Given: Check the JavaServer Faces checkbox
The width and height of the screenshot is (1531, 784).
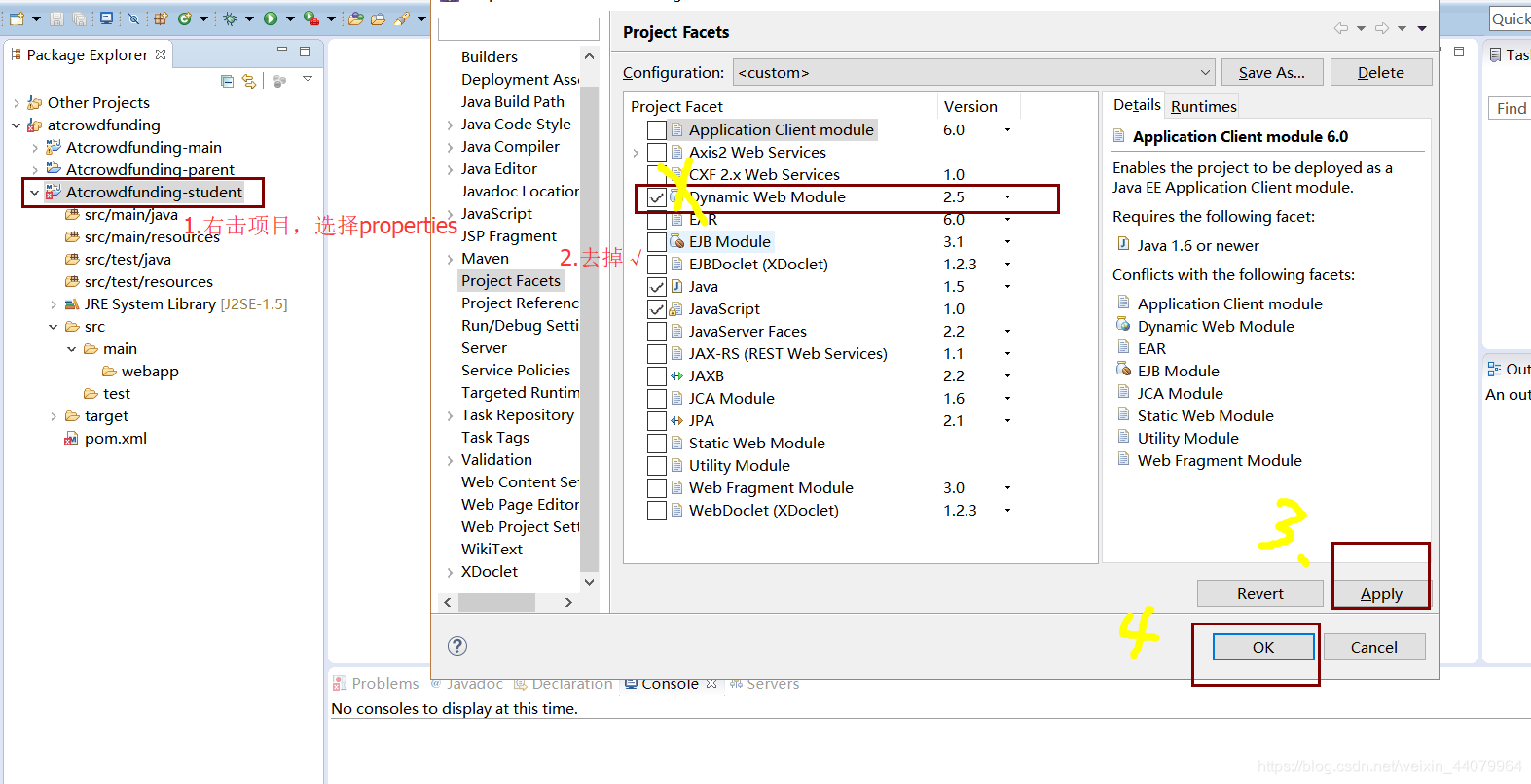Looking at the screenshot, I should tap(657, 332).
